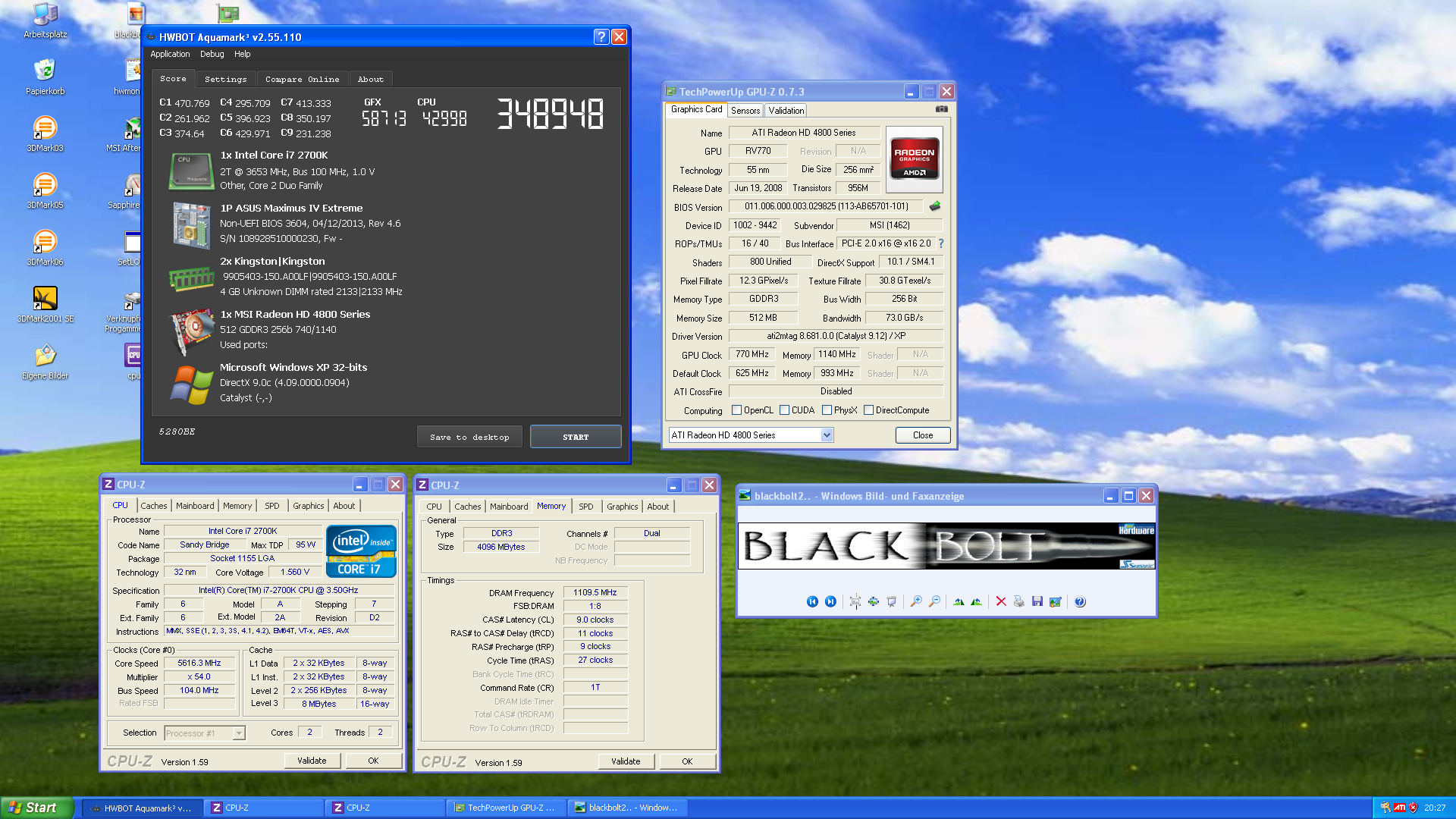Image resolution: width=1456 pixels, height=819 pixels.
Task: Select the 3DMark03 desktop shortcut
Action: [x=45, y=135]
